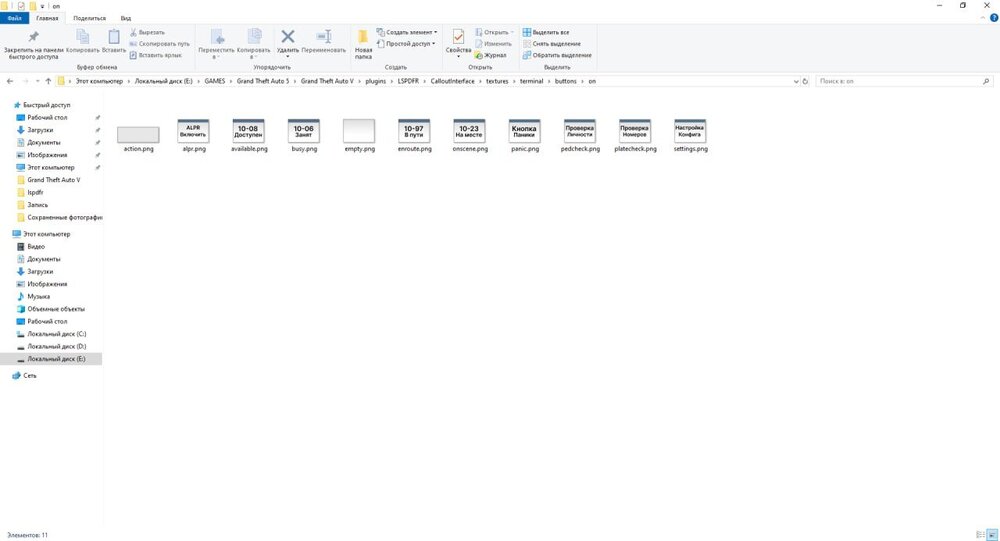
Task: Click Paste shortcut (Вставить ярлык)
Action: (x=156, y=55)
